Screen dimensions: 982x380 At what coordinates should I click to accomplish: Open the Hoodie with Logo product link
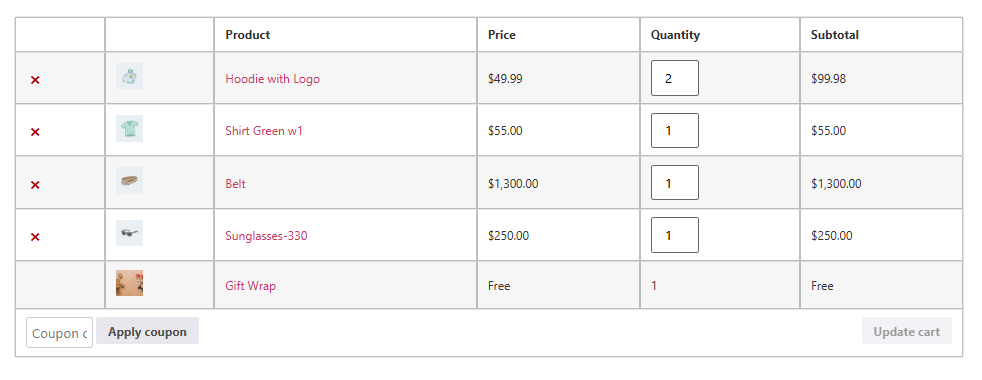click(272, 79)
